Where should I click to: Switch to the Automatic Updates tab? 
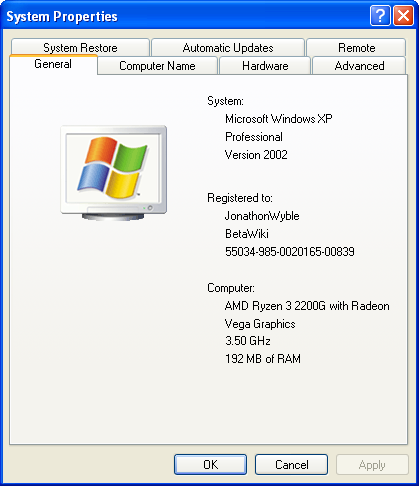click(x=228, y=48)
